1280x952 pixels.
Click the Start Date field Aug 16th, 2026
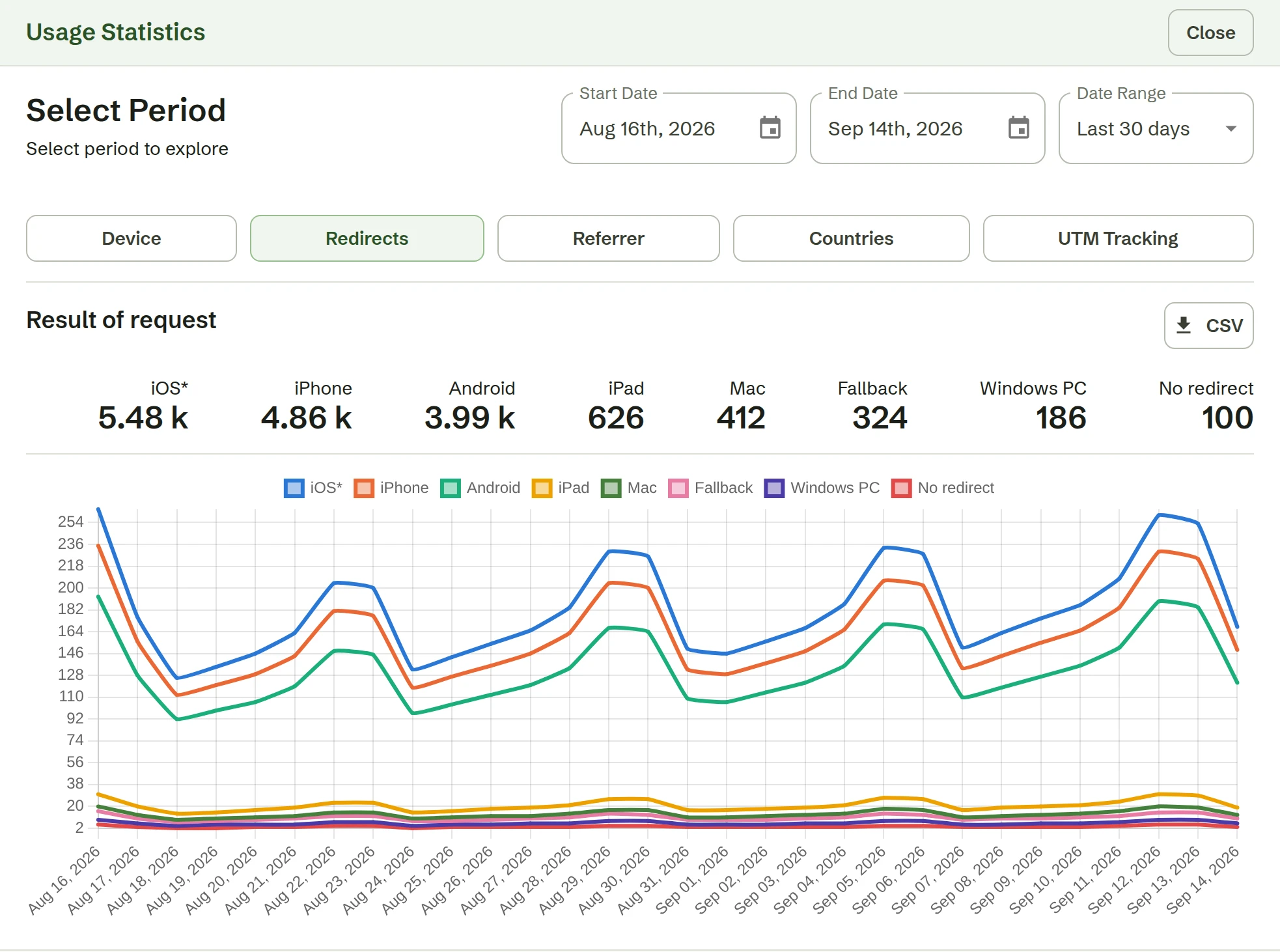(x=679, y=128)
